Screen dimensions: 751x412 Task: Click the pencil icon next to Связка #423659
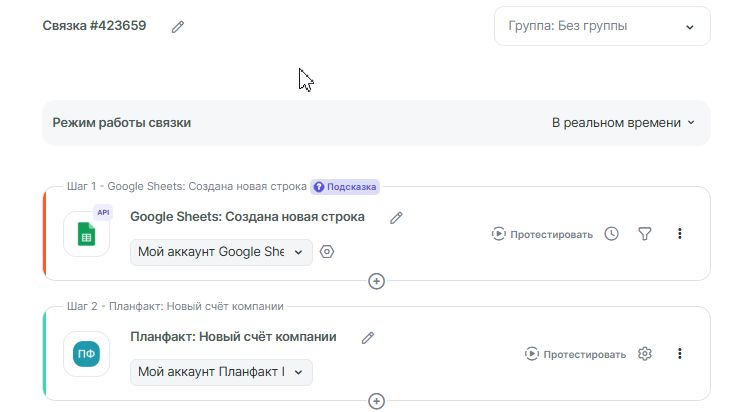click(x=178, y=27)
